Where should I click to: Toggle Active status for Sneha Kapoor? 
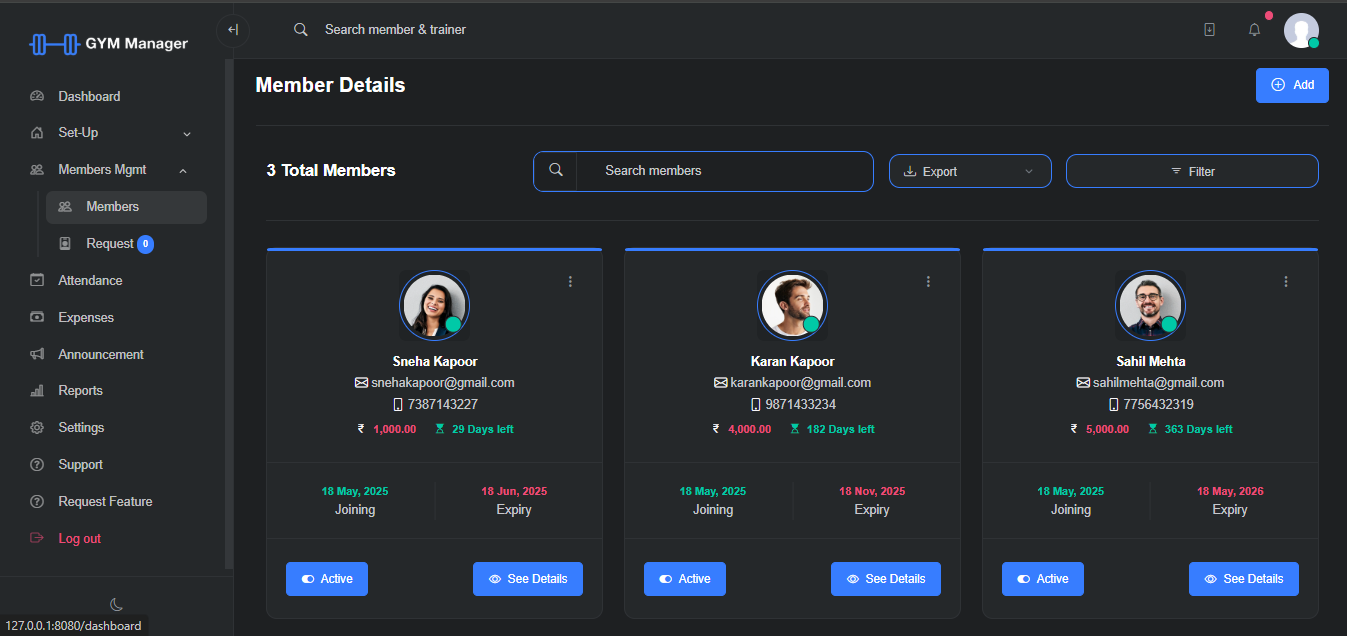(327, 579)
